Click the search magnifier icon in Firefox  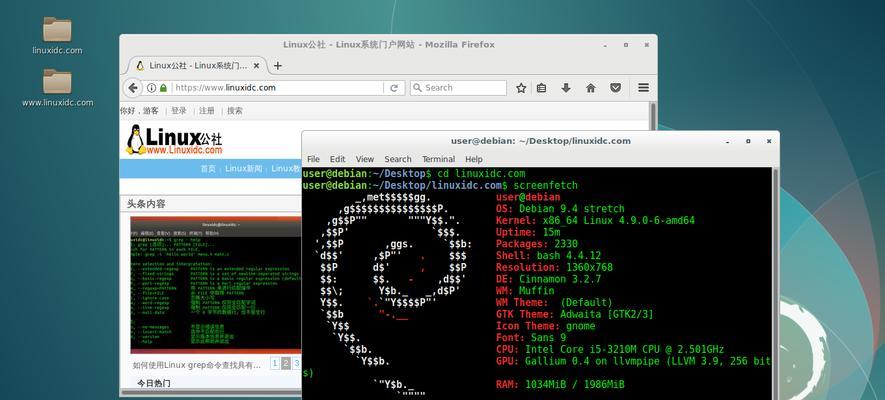[x=417, y=88]
